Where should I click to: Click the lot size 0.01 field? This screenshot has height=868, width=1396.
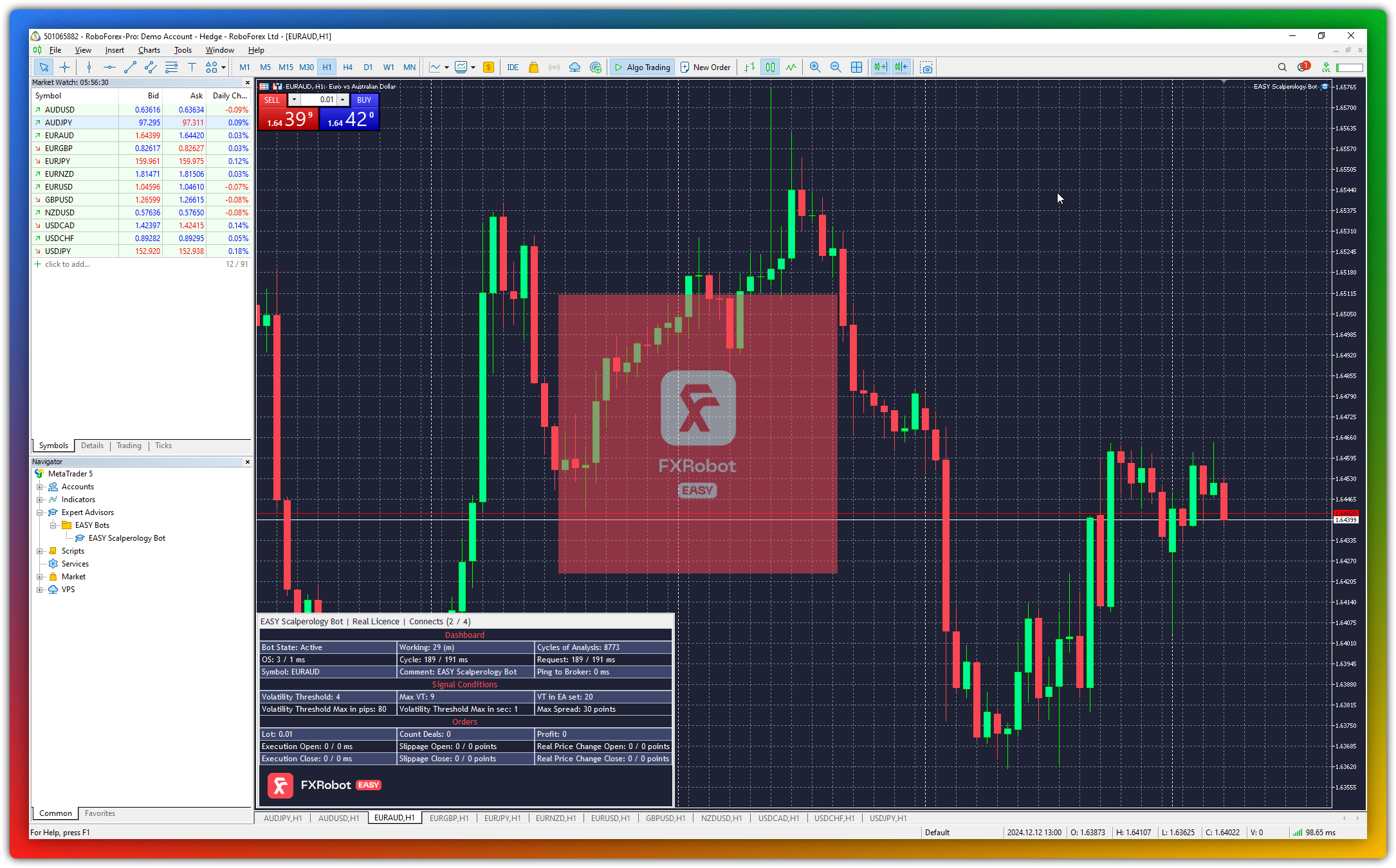(318, 100)
